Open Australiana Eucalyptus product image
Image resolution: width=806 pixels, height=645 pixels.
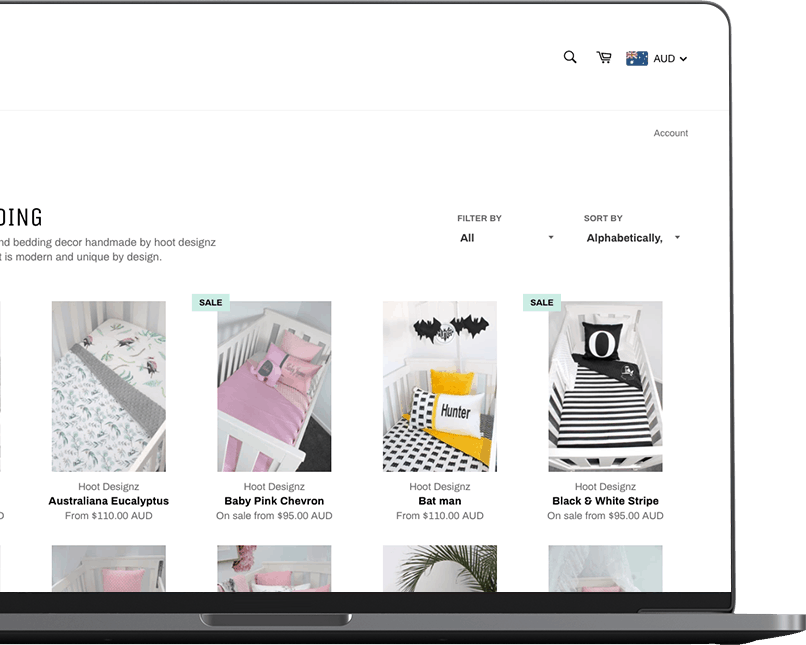pos(108,386)
